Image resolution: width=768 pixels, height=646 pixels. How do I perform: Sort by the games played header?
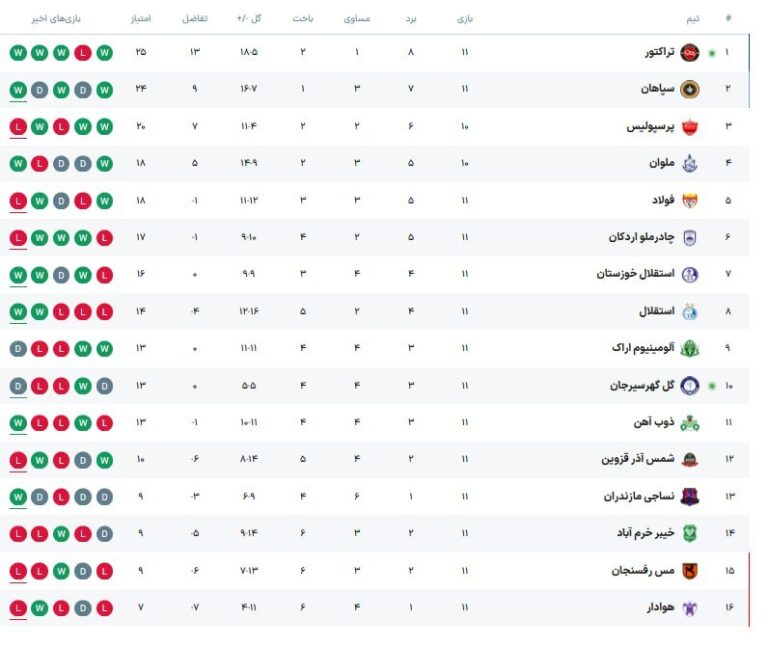coord(465,19)
